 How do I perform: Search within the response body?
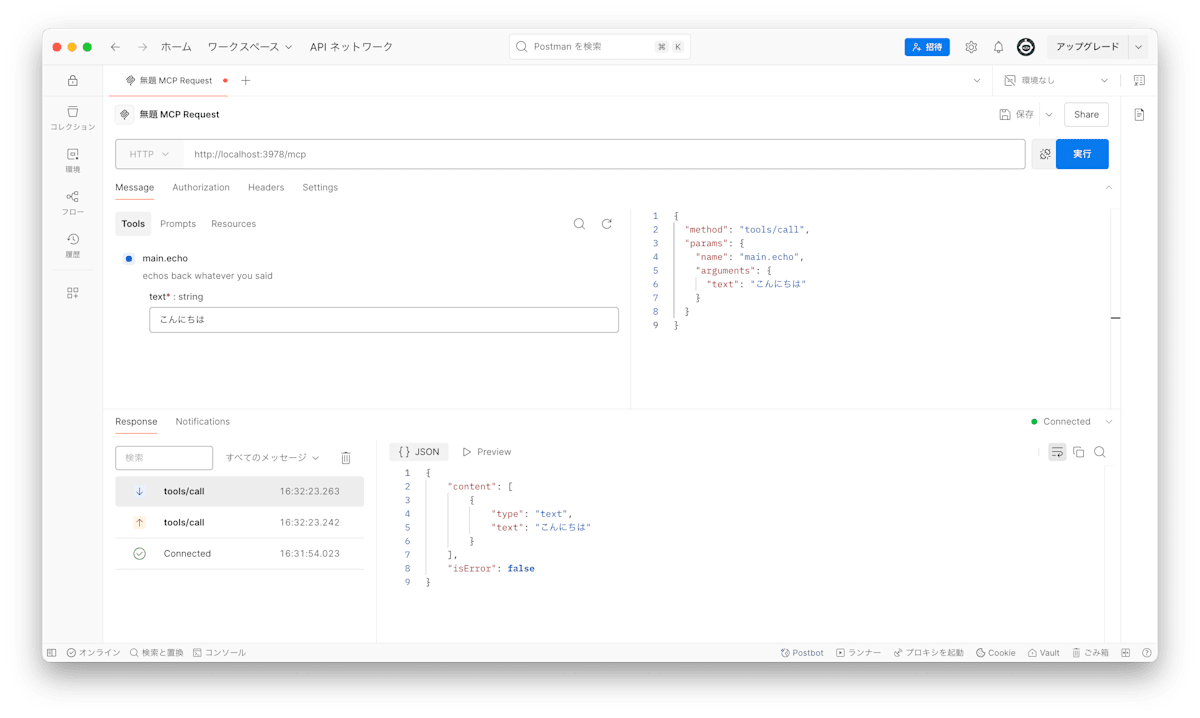[1100, 452]
